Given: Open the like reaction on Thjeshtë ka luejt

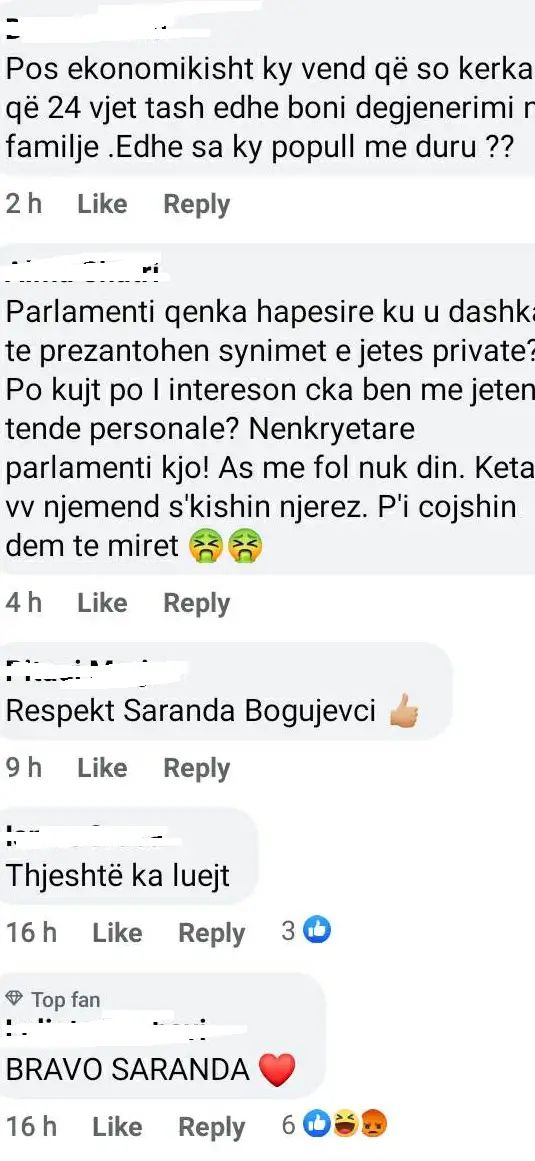Looking at the screenshot, I should (317, 931).
